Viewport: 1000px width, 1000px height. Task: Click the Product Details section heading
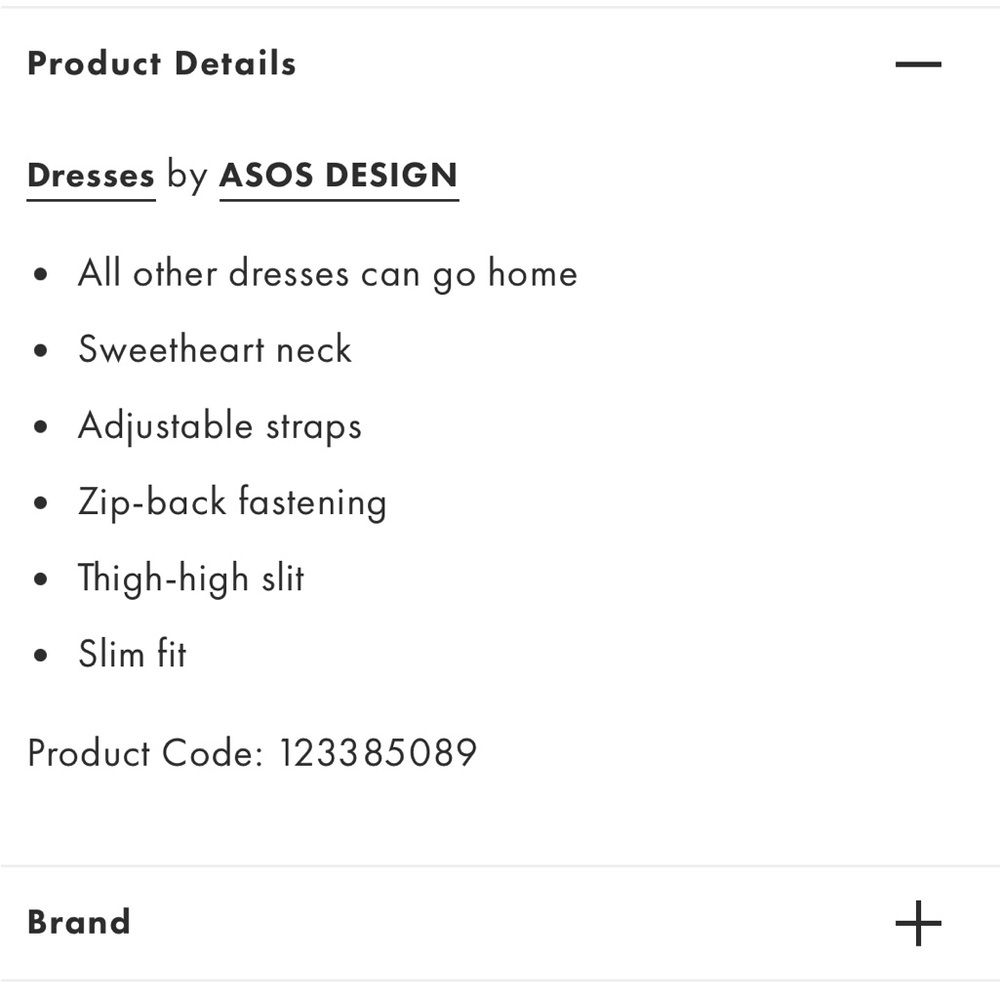tap(161, 64)
